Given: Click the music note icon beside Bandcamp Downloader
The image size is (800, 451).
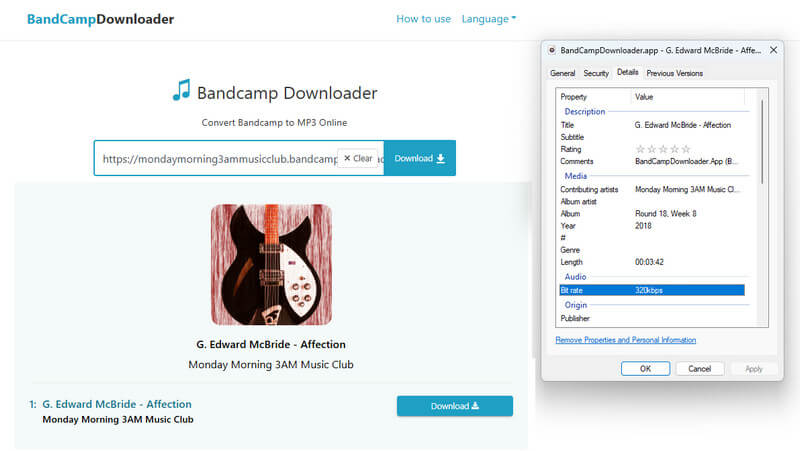Looking at the screenshot, I should tap(182, 90).
